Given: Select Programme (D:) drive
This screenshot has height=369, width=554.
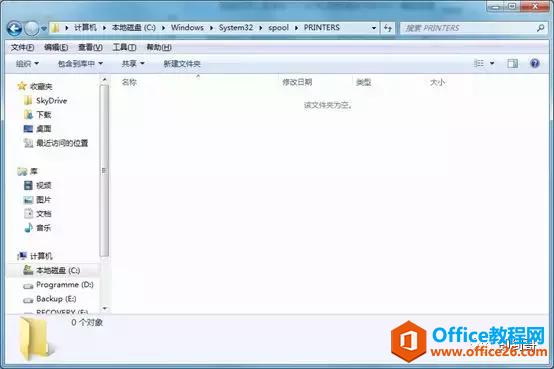Looking at the screenshot, I should 65,285.
